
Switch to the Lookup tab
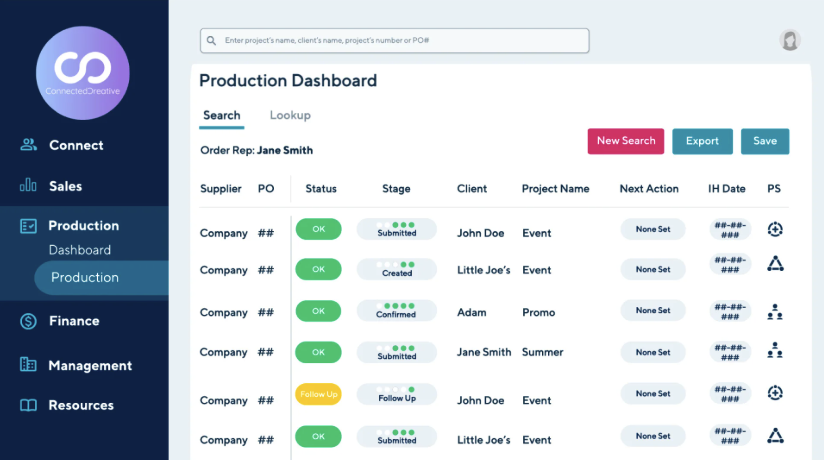(x=290, y=116)
